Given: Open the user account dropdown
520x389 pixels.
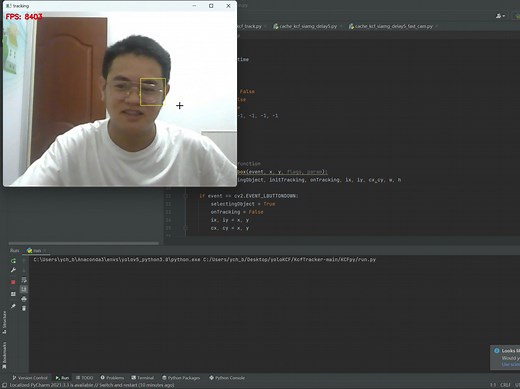Looking at the screenshot, I should click(500, 16).
